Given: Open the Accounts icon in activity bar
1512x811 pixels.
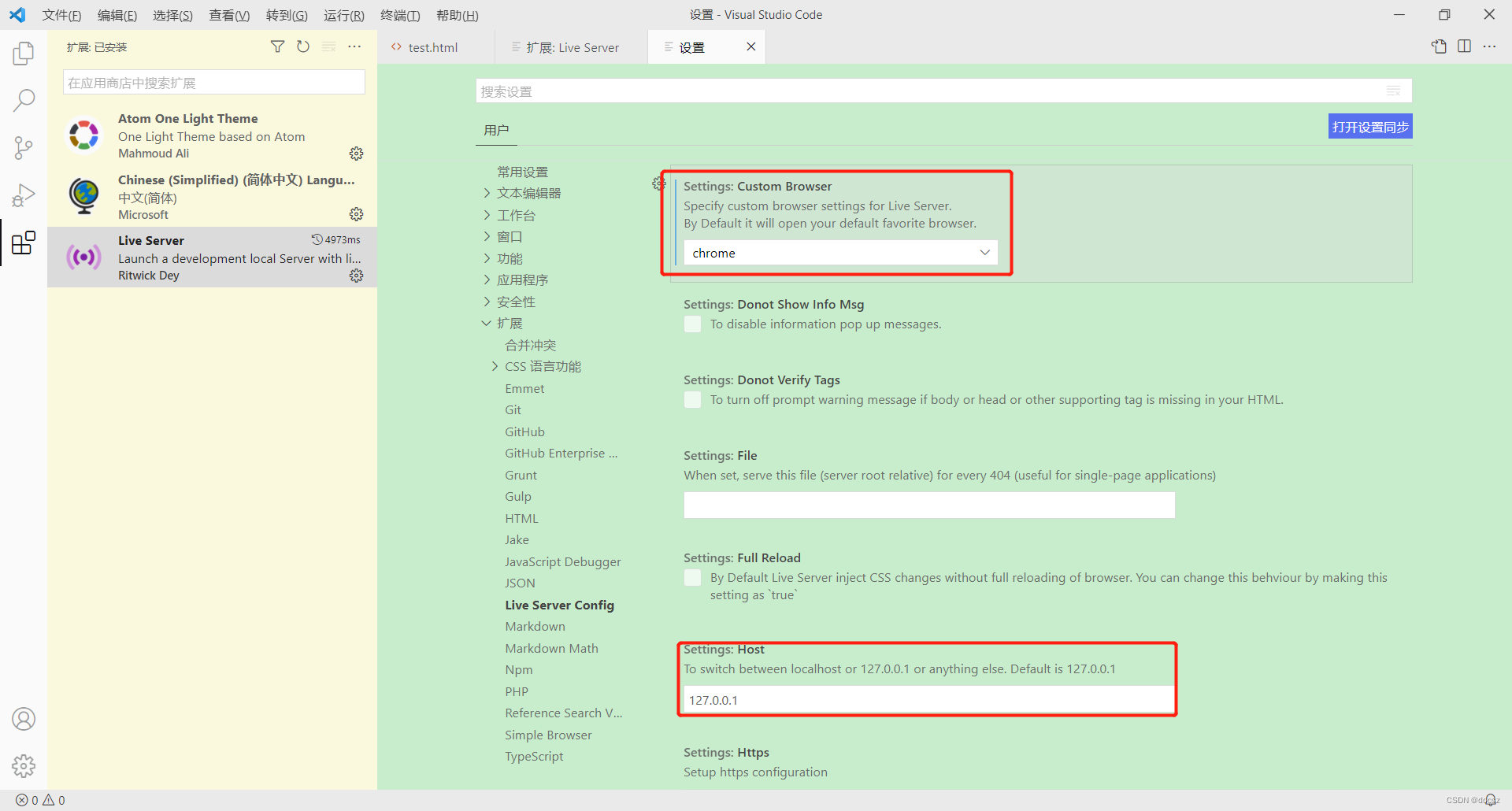Looking at the screenshot, I should pos(24,719).
